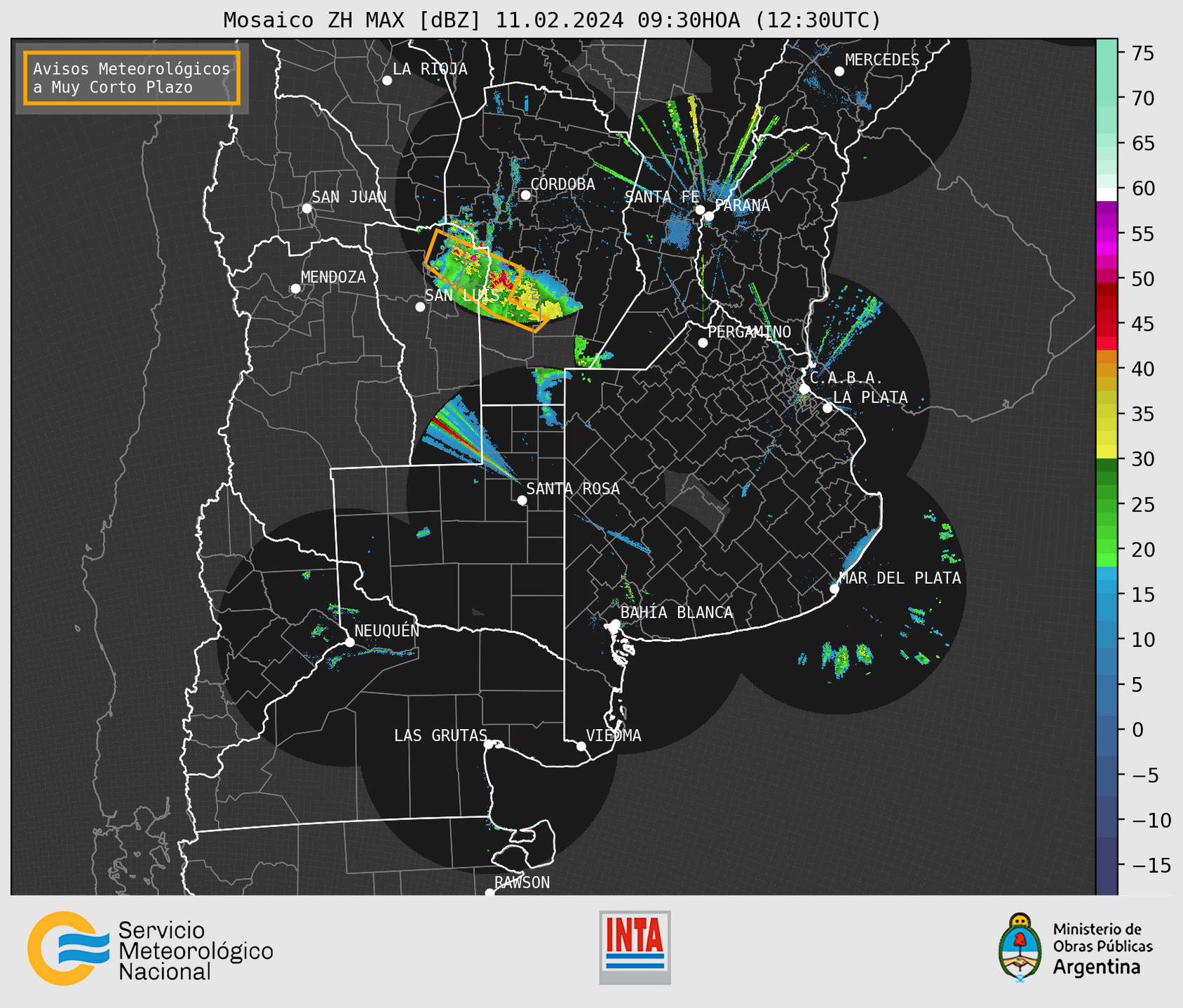This screenshot has width=1183, height=1008.
Task: Click the SANTA ROSA city marker dot
Action: (x=522, y=500)
